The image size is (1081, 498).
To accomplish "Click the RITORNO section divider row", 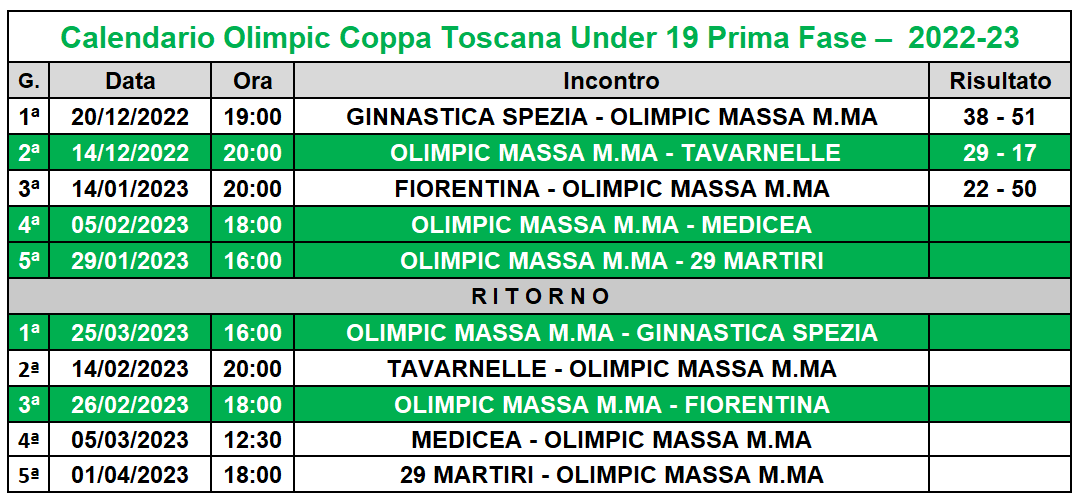I will click(540, 297).
